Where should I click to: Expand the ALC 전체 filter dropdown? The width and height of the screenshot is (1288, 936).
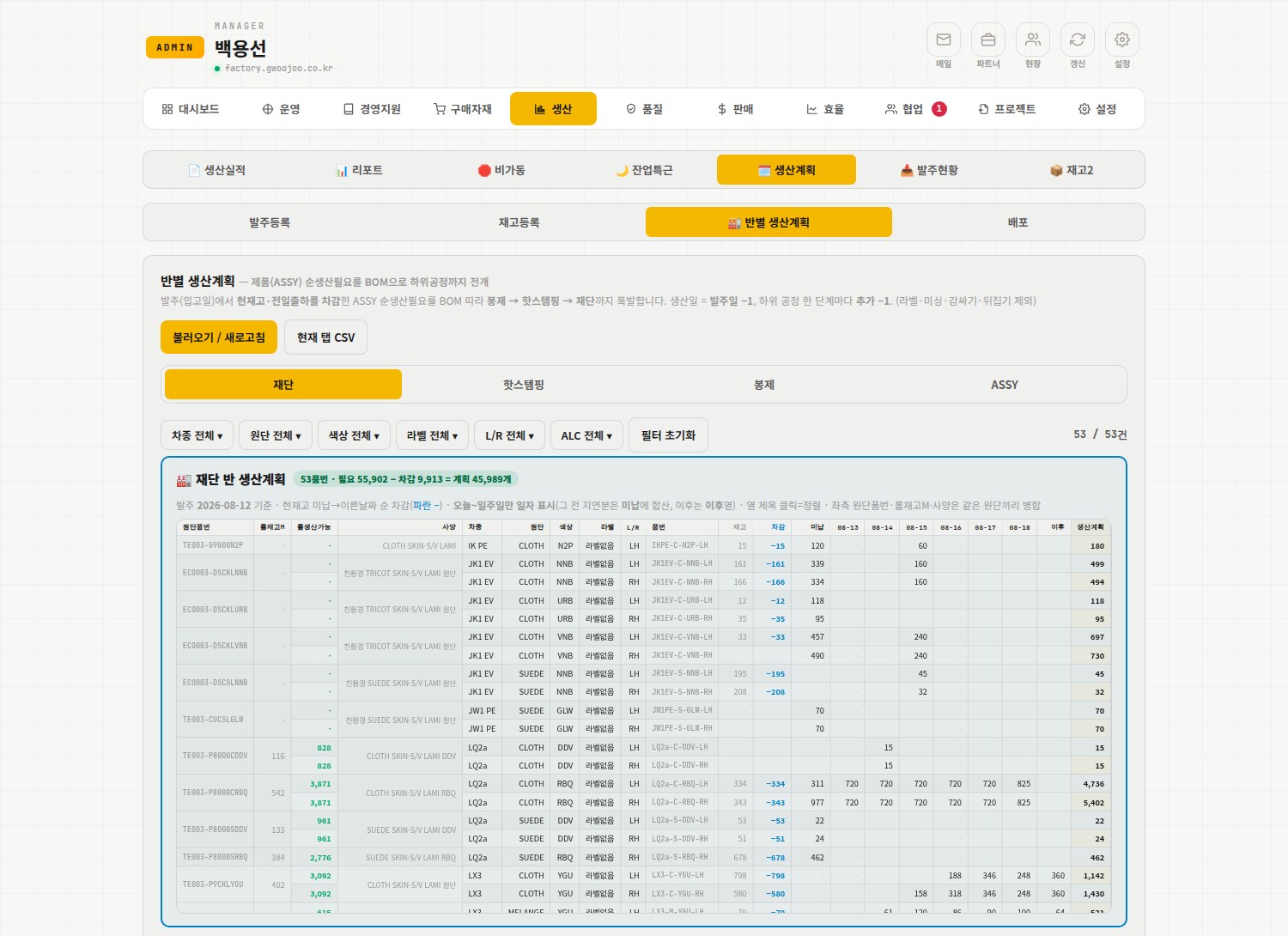pyautogui.click(x=587, y=435)
